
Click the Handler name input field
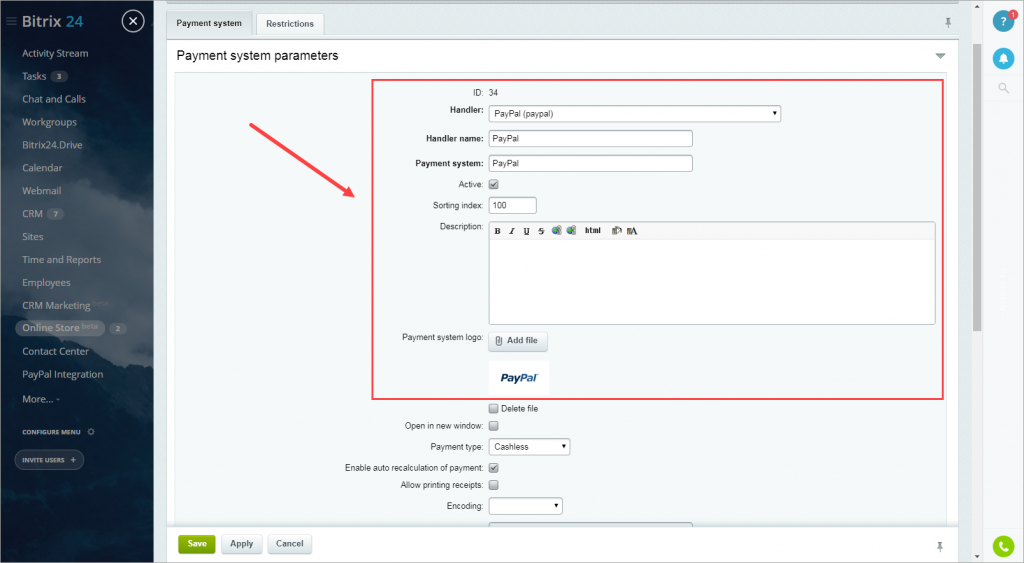pos(590,138)
